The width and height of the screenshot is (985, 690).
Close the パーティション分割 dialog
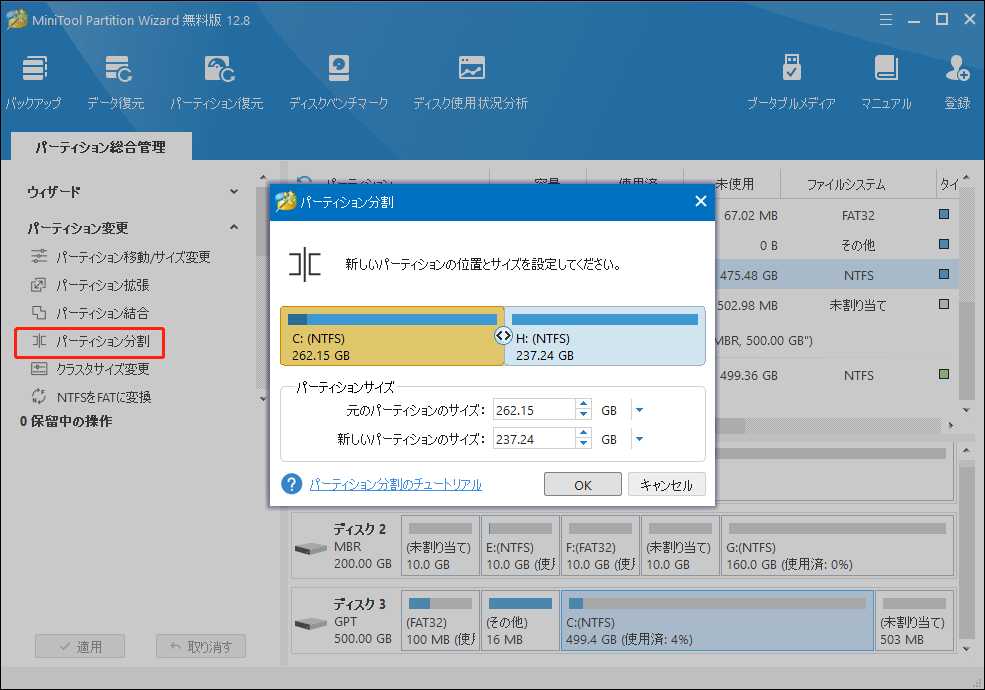pos(701,201)
